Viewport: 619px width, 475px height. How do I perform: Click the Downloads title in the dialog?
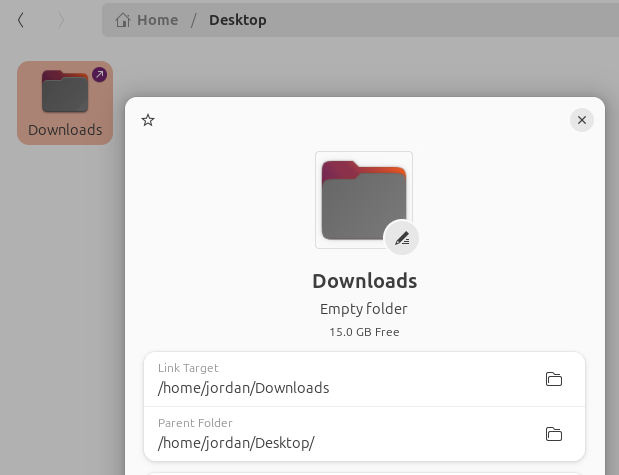[x=364, y=281]
